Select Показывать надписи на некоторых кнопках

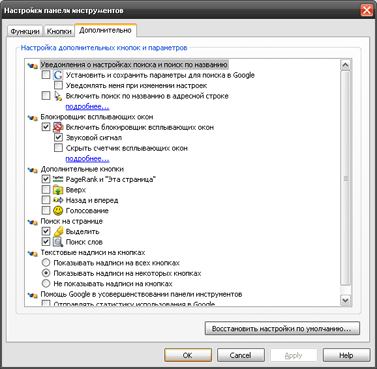[x=46, y=273]
